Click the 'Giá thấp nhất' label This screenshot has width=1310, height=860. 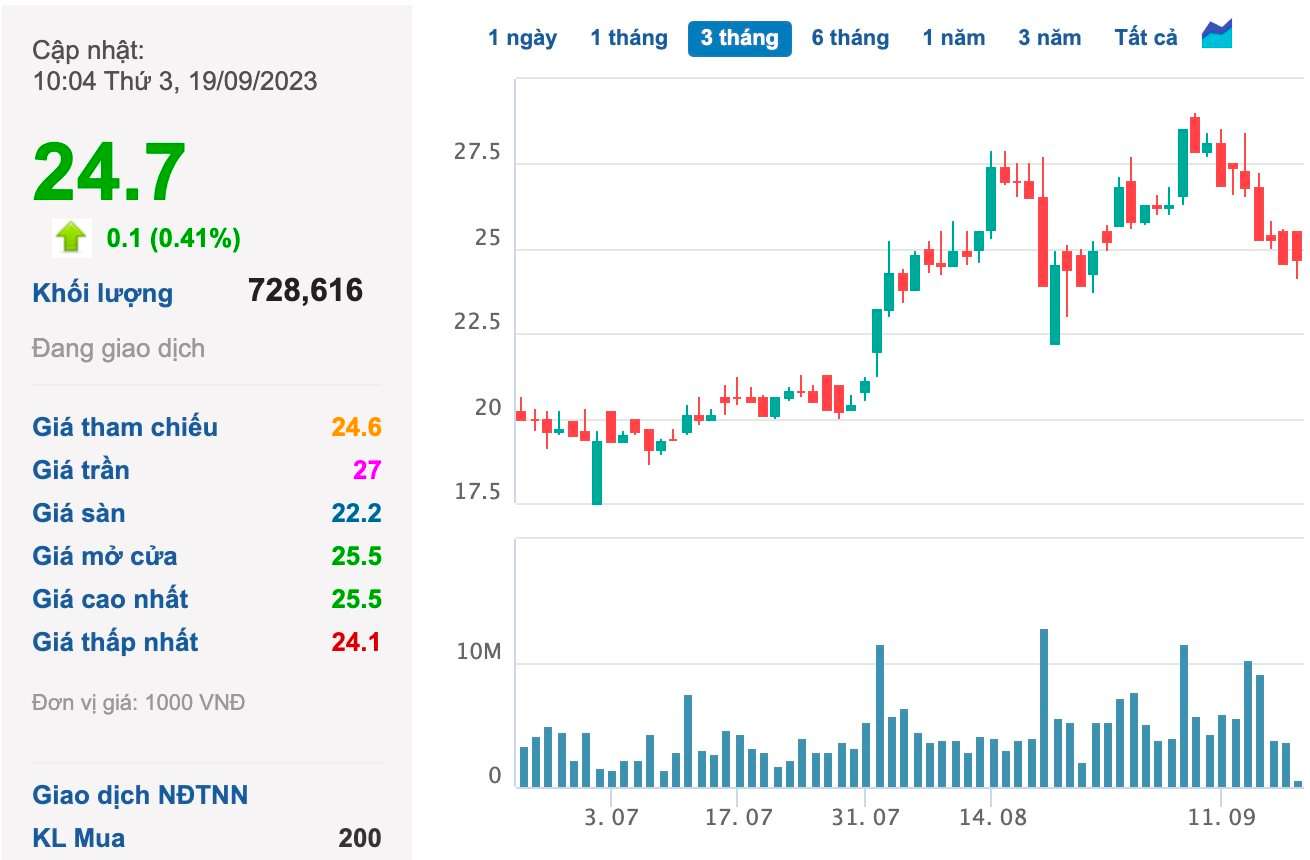point(116,642)
